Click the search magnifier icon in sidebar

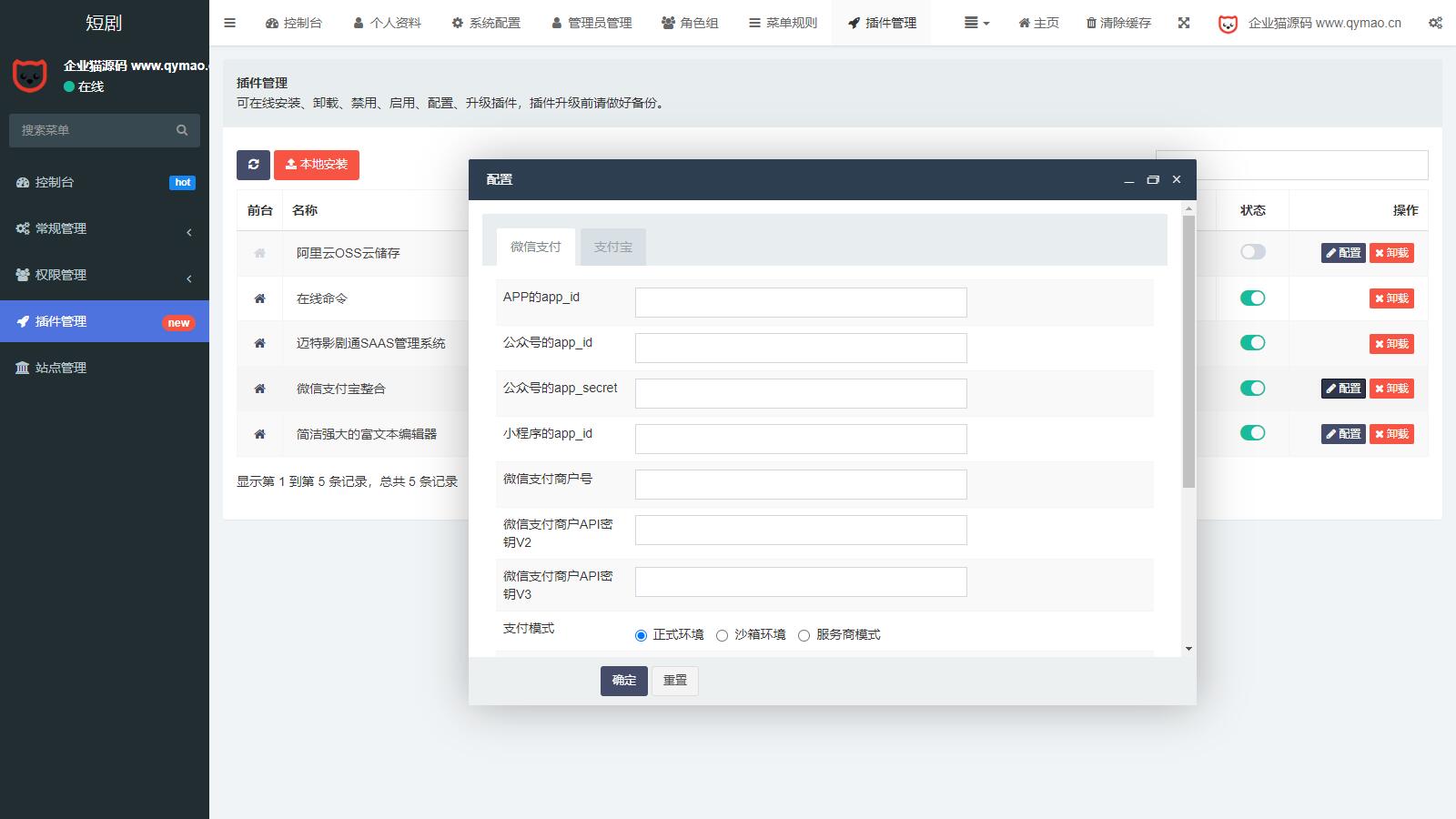point(182,130)
